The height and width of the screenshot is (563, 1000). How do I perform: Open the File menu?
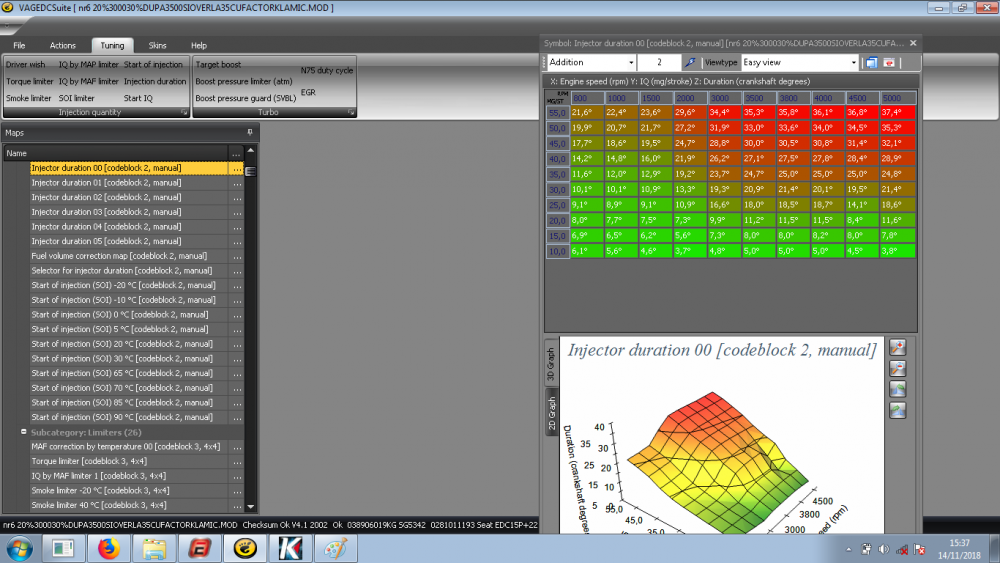[x=19, y=45]
